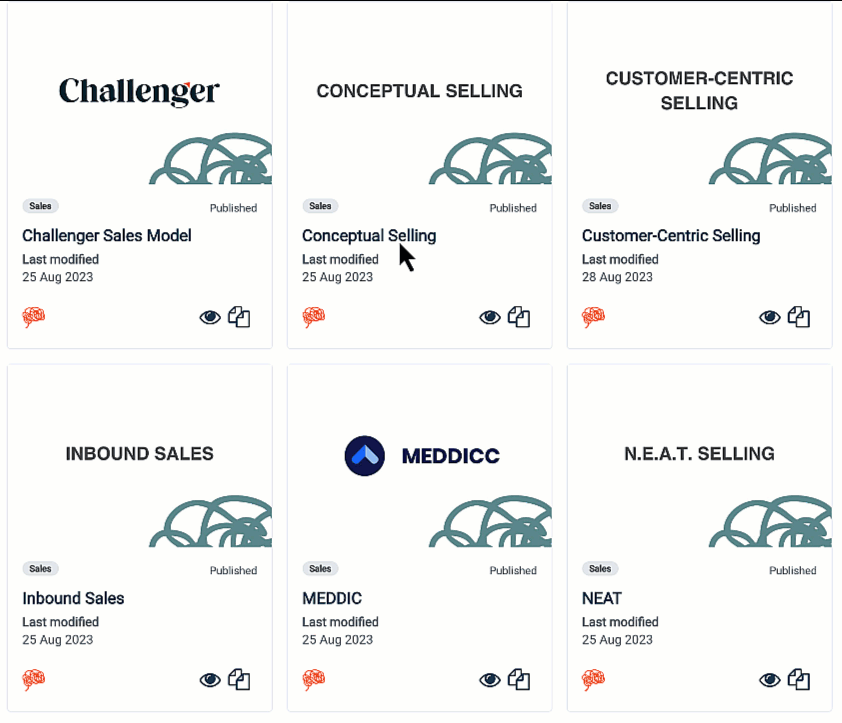Click the Sales tag on MEDDIC card

[x=320, y=569]
